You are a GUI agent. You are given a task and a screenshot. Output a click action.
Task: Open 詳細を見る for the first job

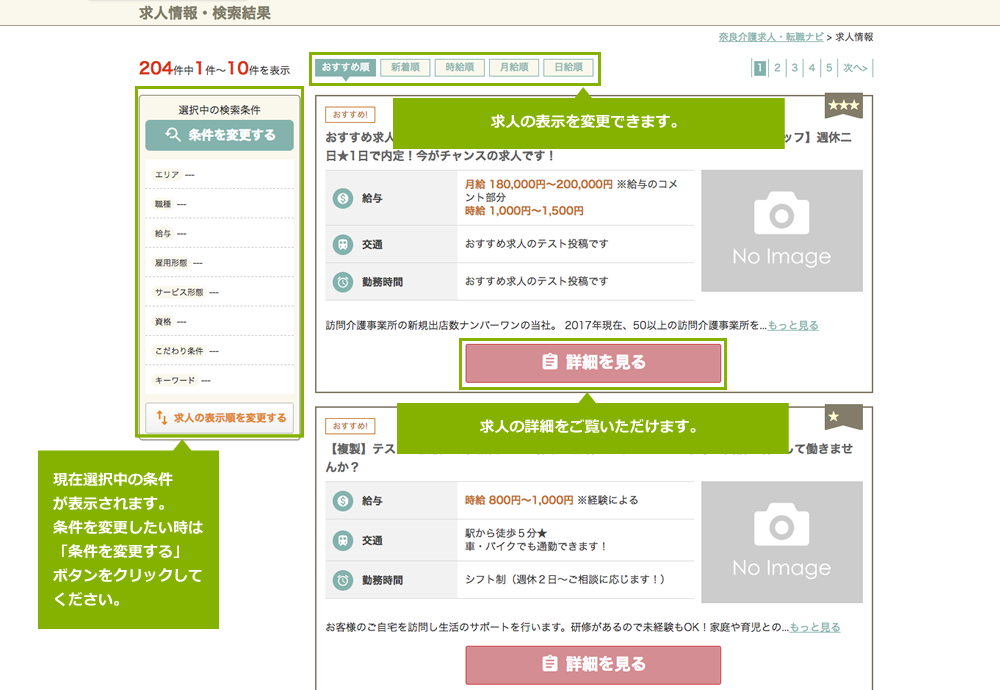click(593, 363)
